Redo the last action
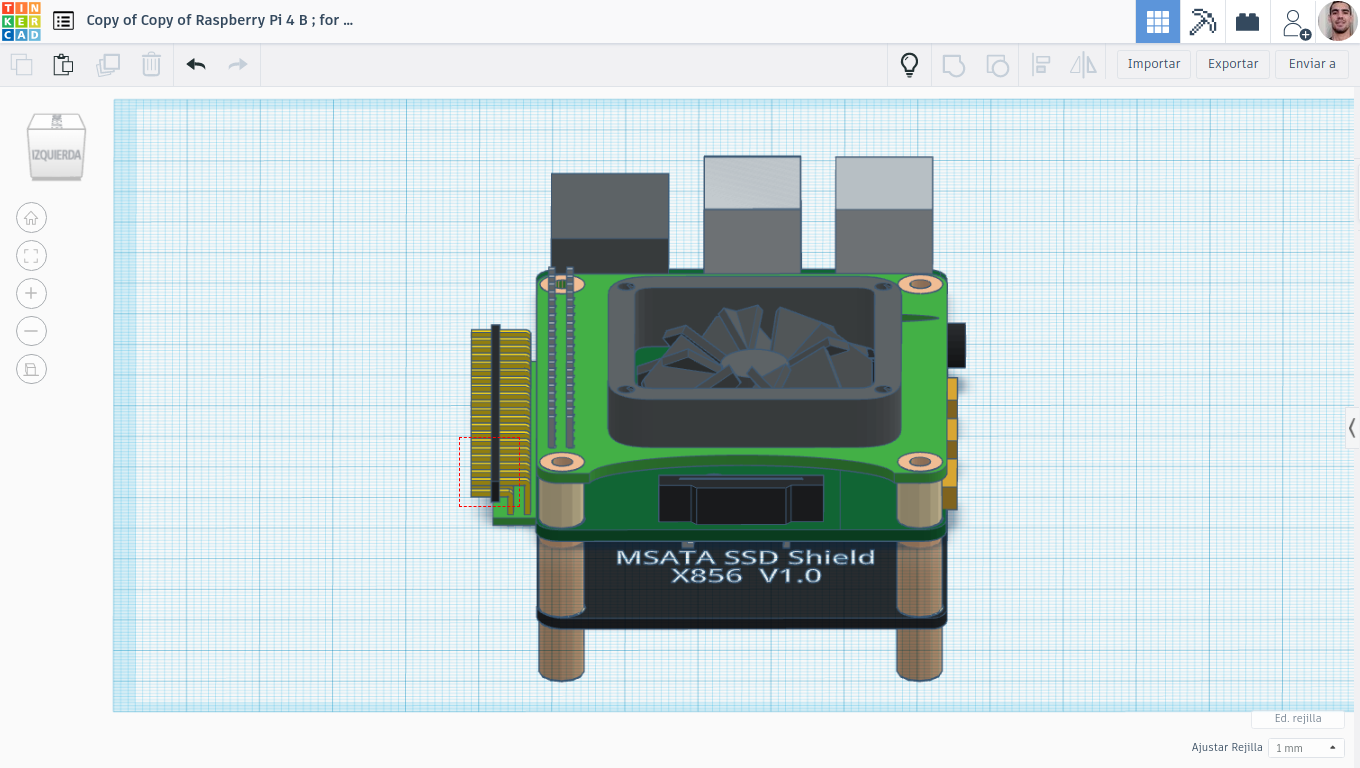This screenshot has height=768, width=1360. [x=238, y=65]
